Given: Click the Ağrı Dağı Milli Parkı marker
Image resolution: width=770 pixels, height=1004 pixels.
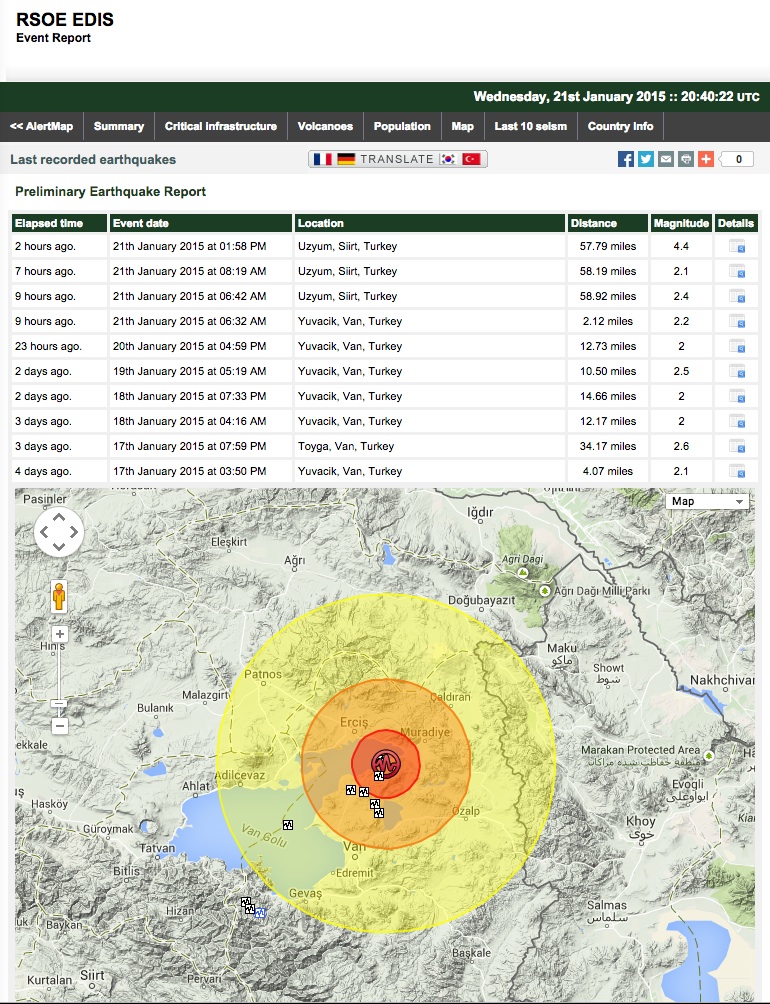Looking at the screenshot, I should coord(545,590).
